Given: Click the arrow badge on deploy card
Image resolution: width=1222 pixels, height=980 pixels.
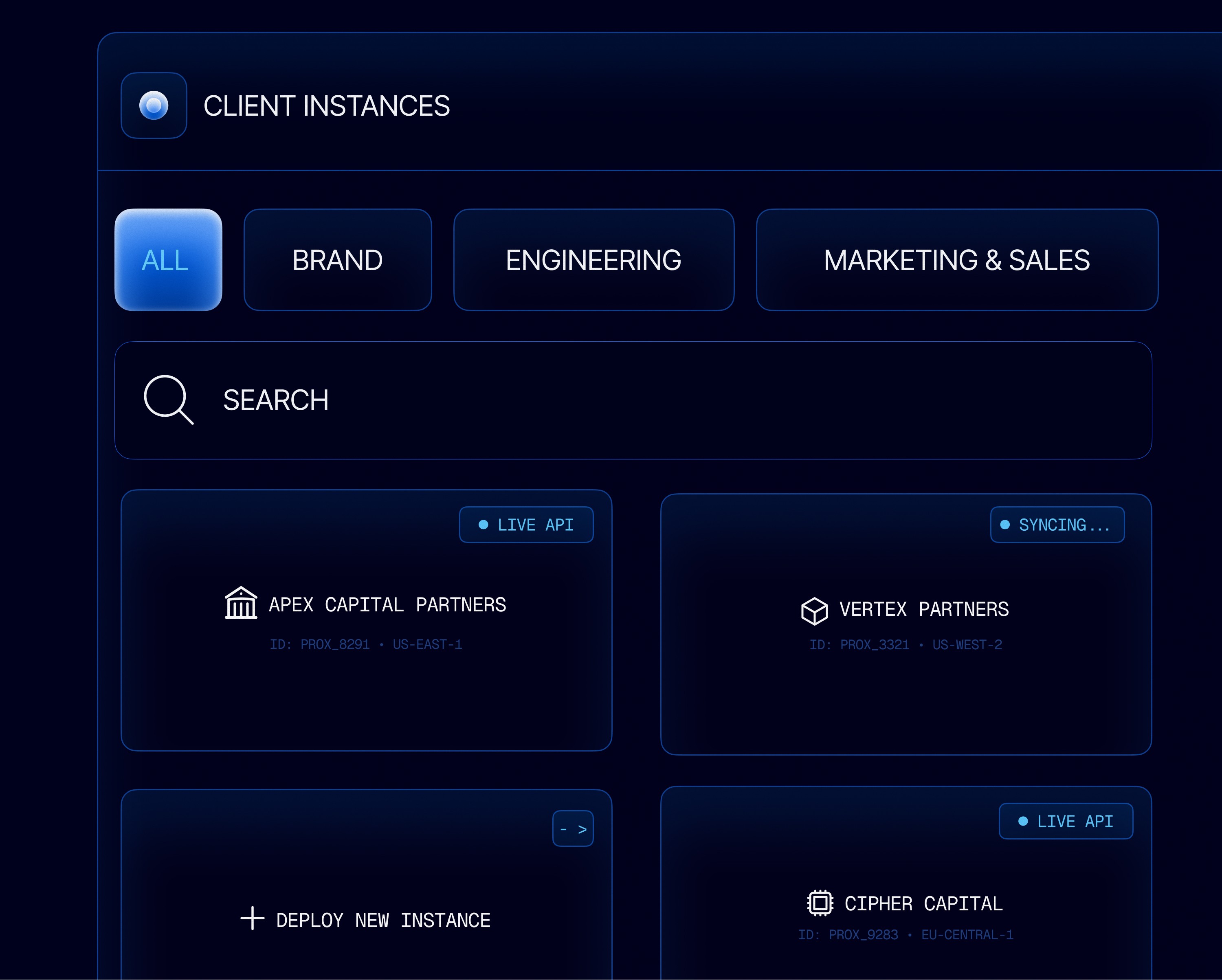Looking at the screenshot, I should 572,828.
